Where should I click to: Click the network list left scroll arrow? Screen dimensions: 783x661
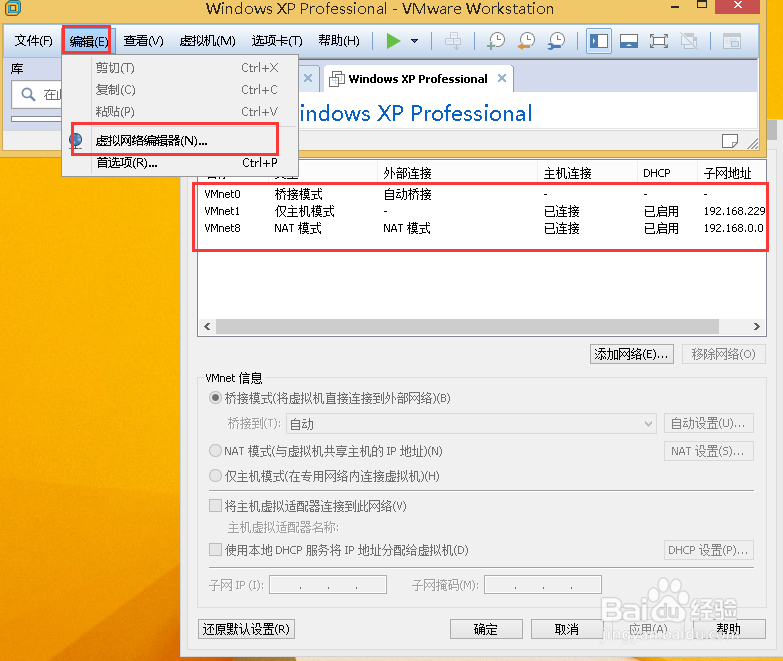point(207,327)
